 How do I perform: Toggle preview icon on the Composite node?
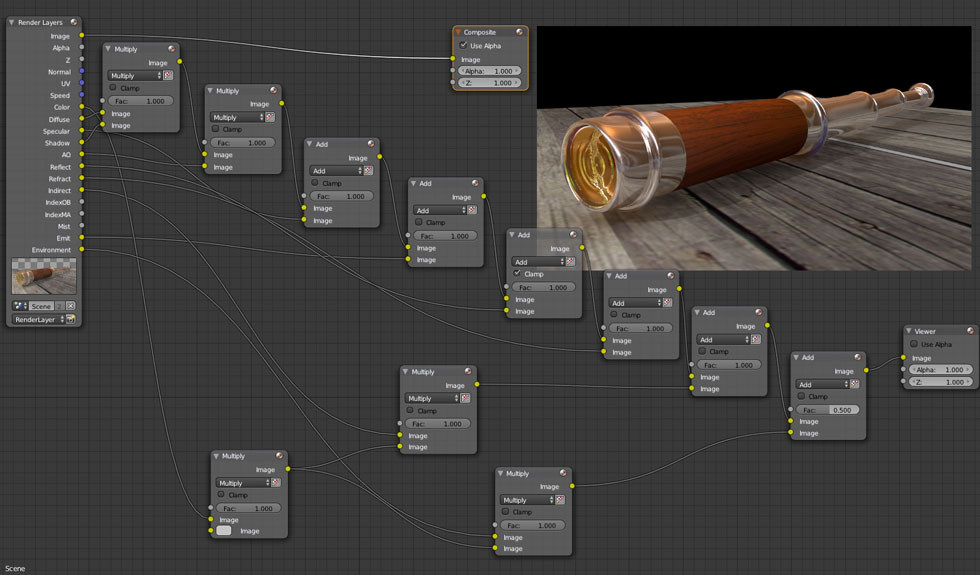pyautogui.click(x=519, y=32)
